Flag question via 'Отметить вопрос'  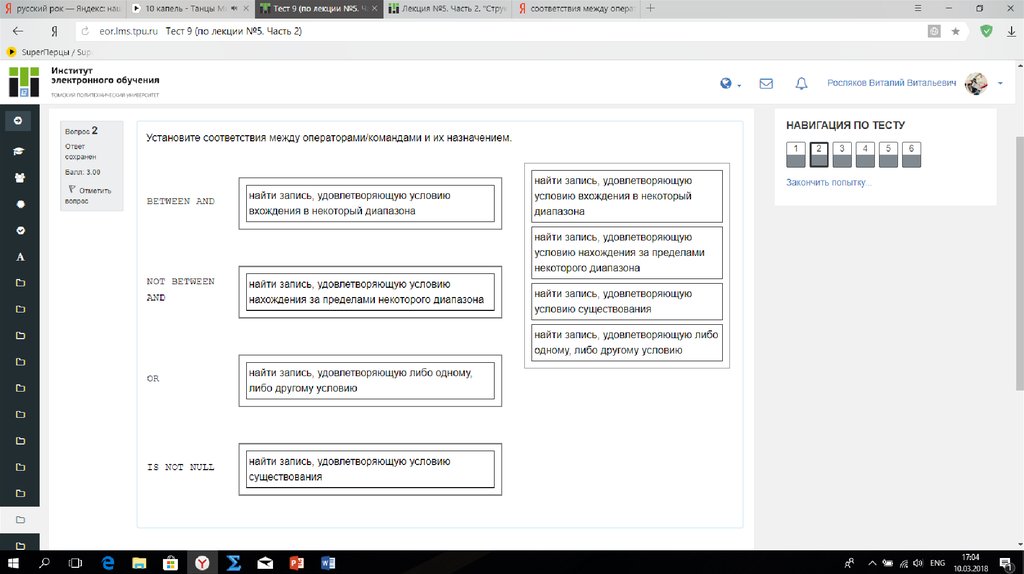coord(89,195)
